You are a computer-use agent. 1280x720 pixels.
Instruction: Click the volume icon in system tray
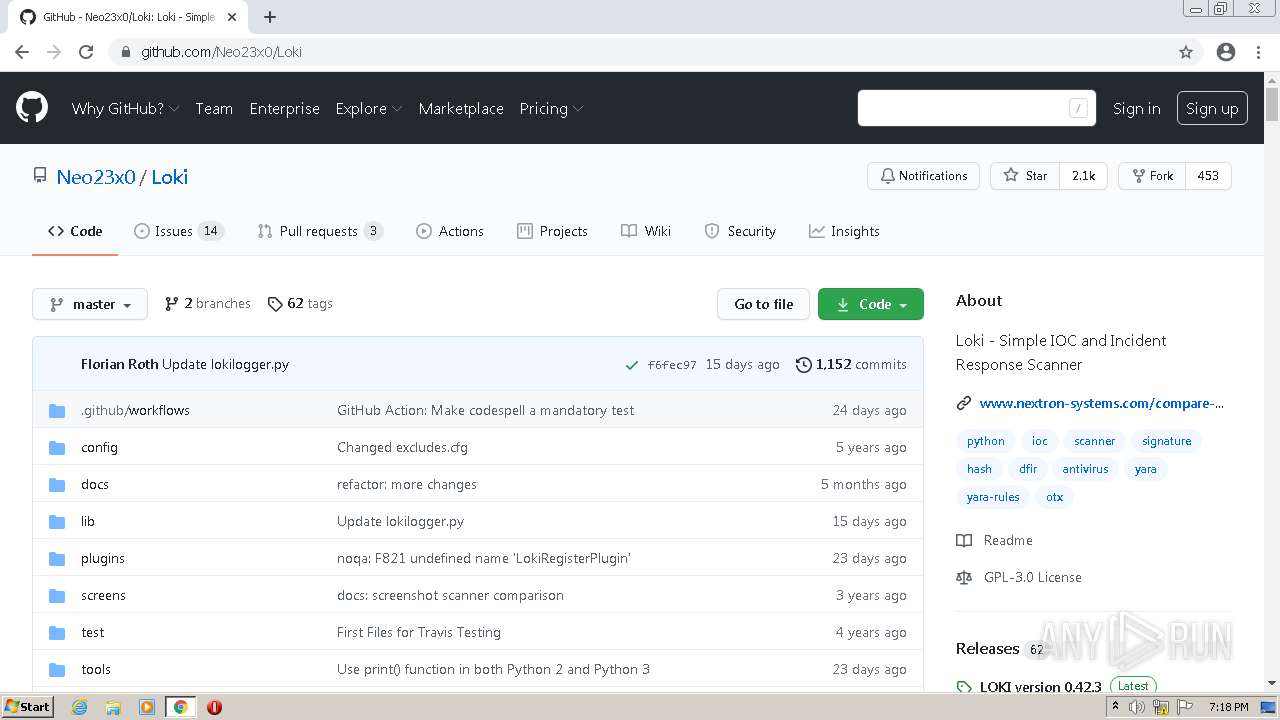click(x=1137, y=707)
